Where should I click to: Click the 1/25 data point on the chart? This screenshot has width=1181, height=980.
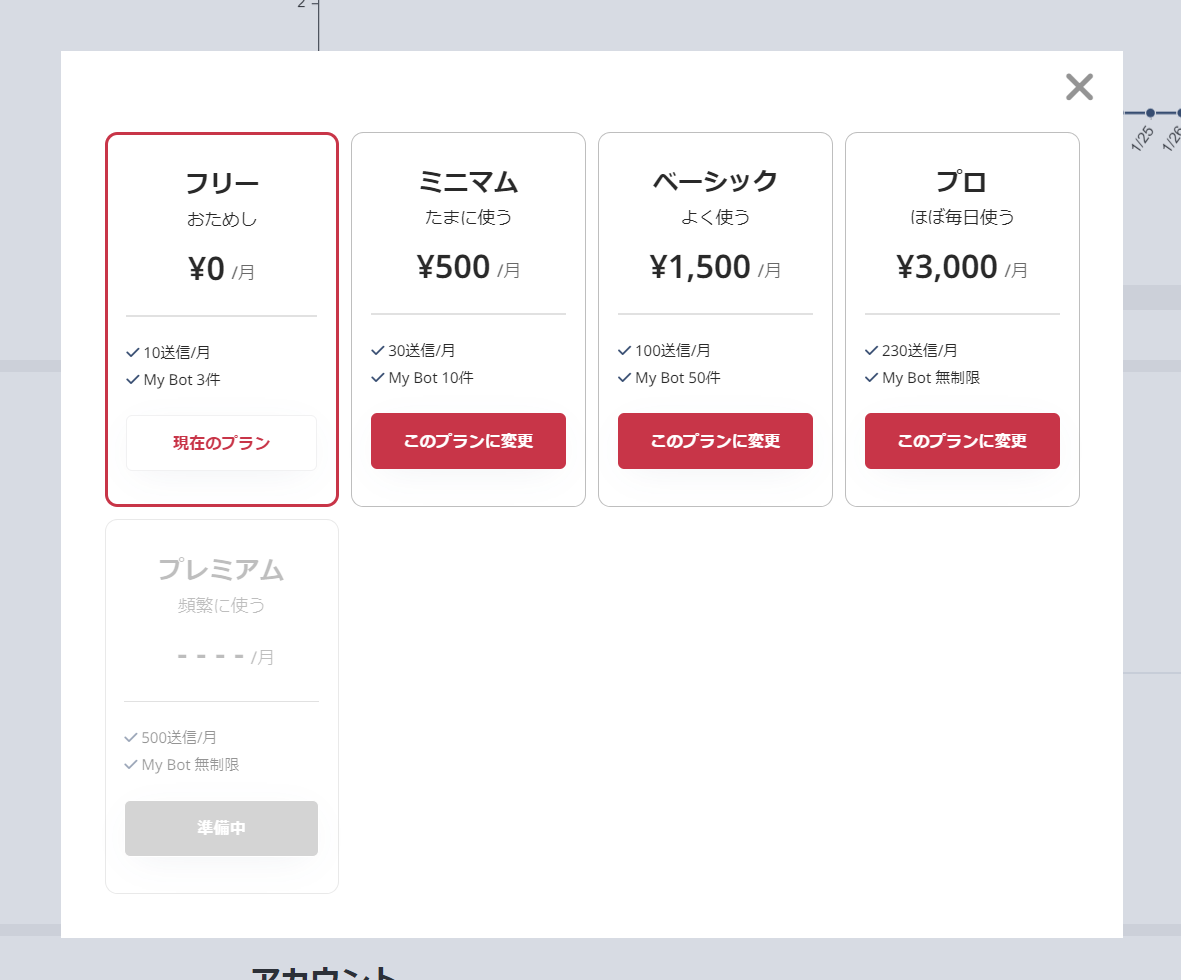1149,114
